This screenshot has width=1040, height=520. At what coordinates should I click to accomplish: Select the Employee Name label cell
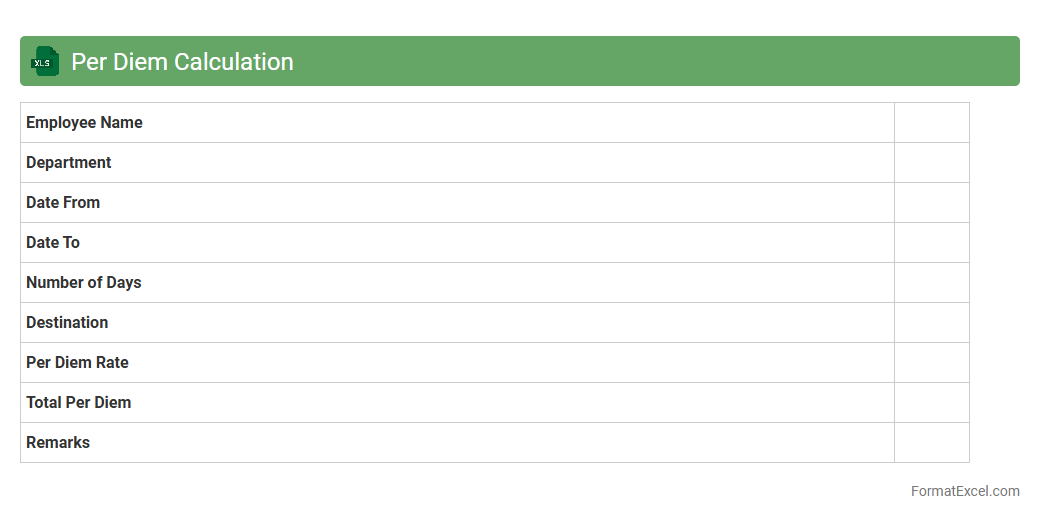457,123
